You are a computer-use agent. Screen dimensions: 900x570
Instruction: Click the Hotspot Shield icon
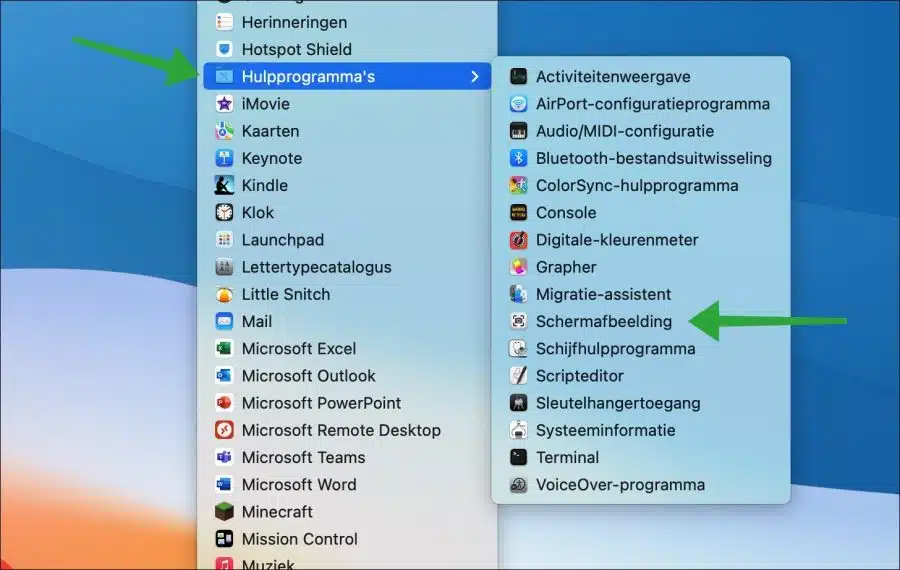(x=224, y=49)
